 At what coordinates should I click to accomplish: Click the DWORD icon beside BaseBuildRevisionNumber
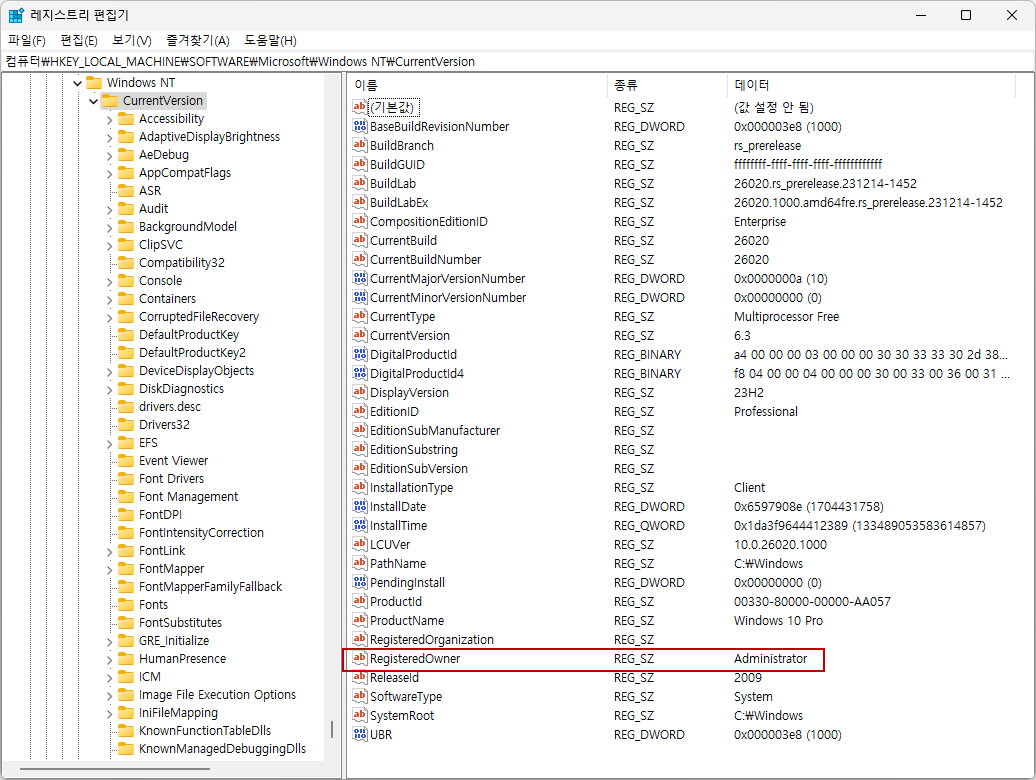pyautogui.click(x=359, y=126)
